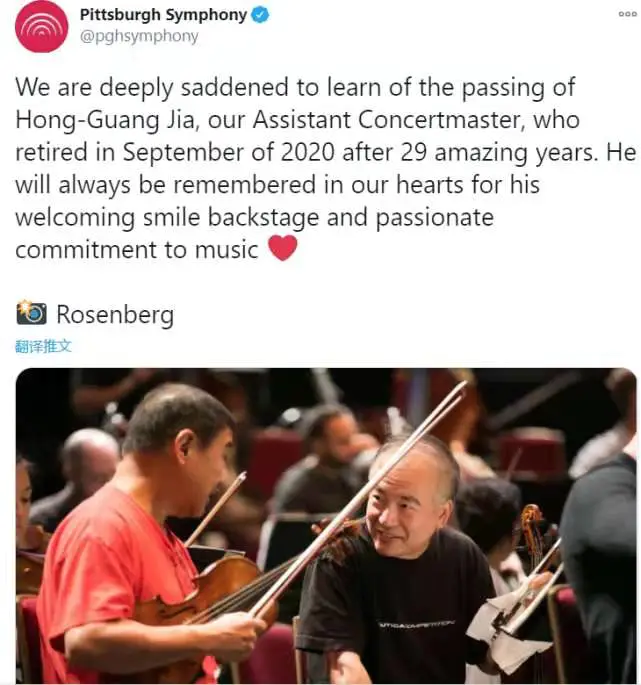Open the attached orchestra rehearsal photo
641x685 pixels.
[326, 526]
